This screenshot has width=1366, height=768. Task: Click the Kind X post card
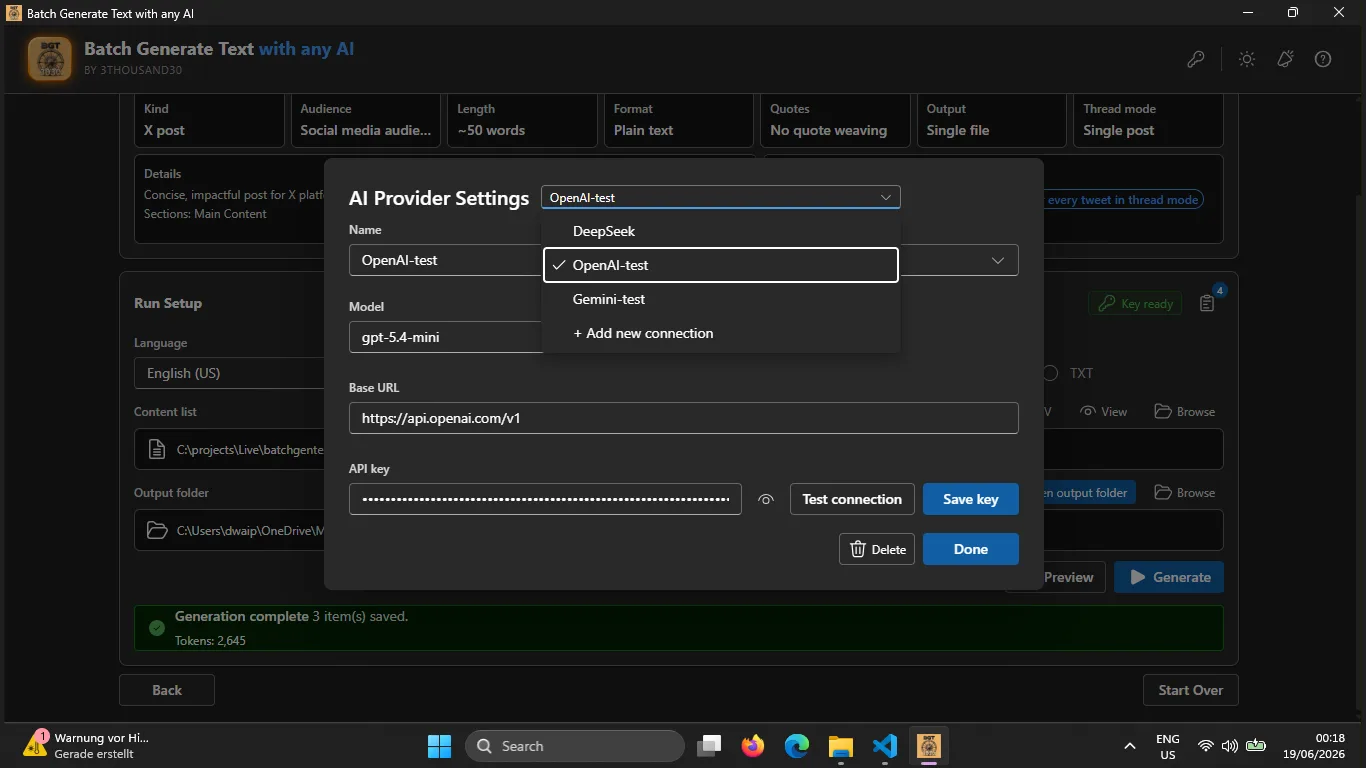[x=209, y=120]
